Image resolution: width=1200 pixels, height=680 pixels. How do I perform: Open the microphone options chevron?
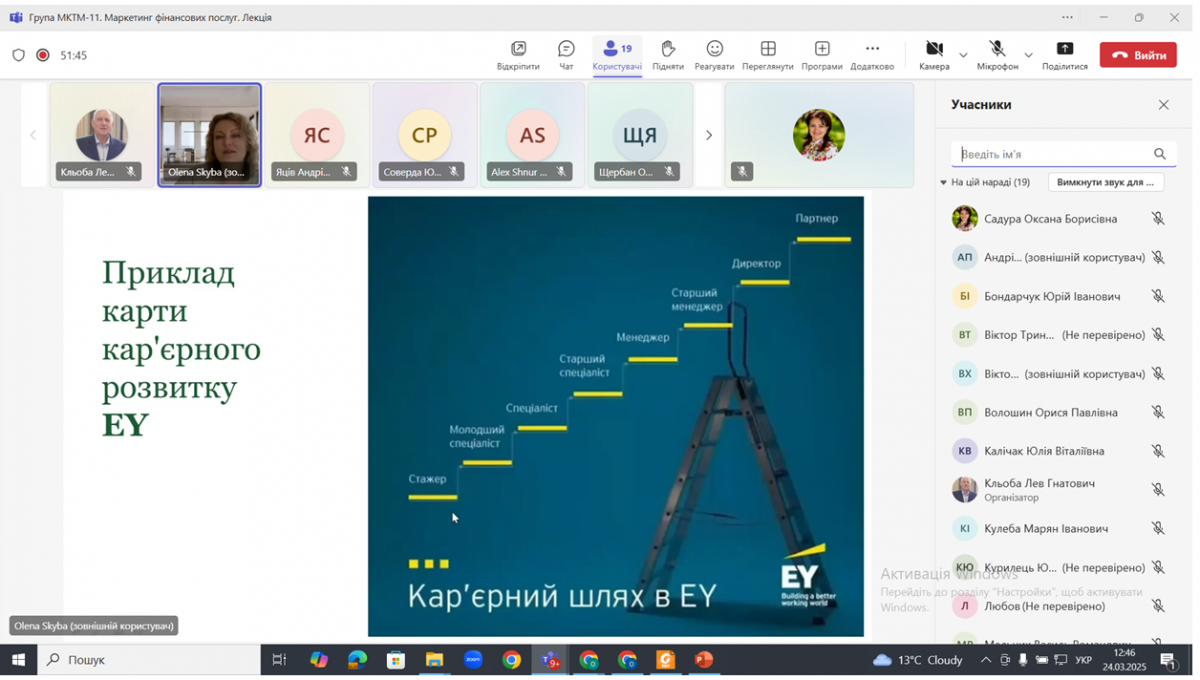pos(1030,55)
